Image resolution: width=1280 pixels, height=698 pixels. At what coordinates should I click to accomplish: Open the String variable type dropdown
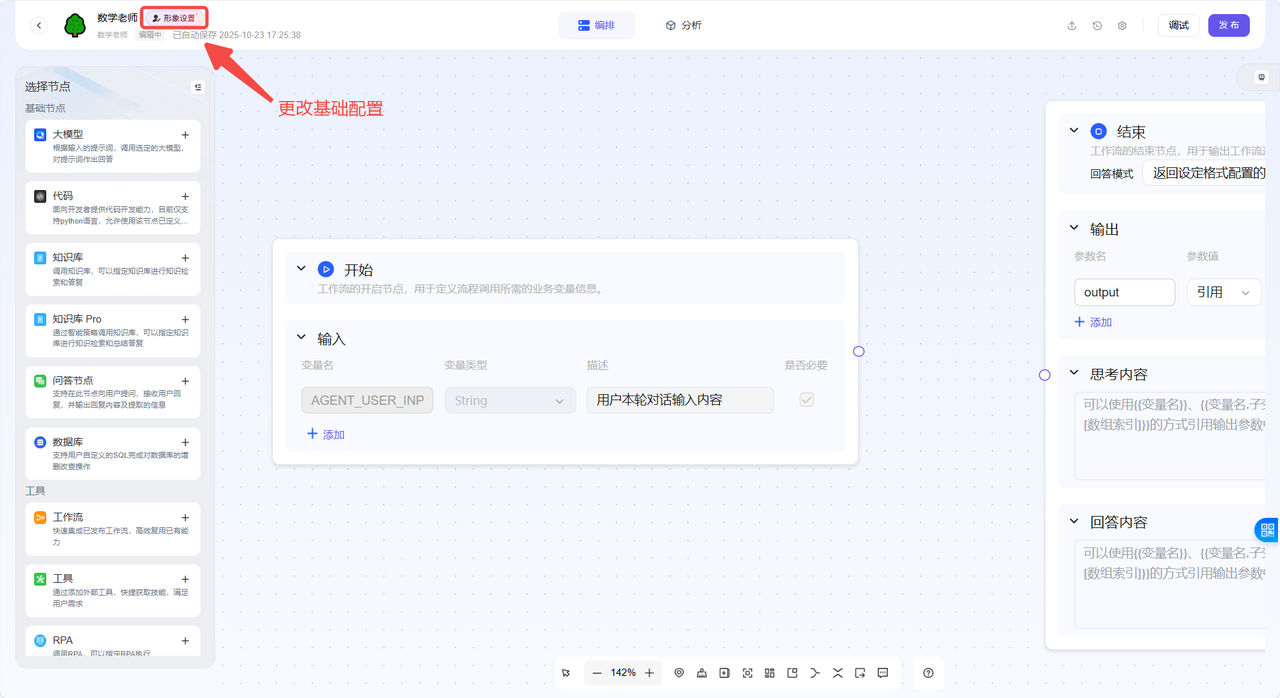click(510, 400)
